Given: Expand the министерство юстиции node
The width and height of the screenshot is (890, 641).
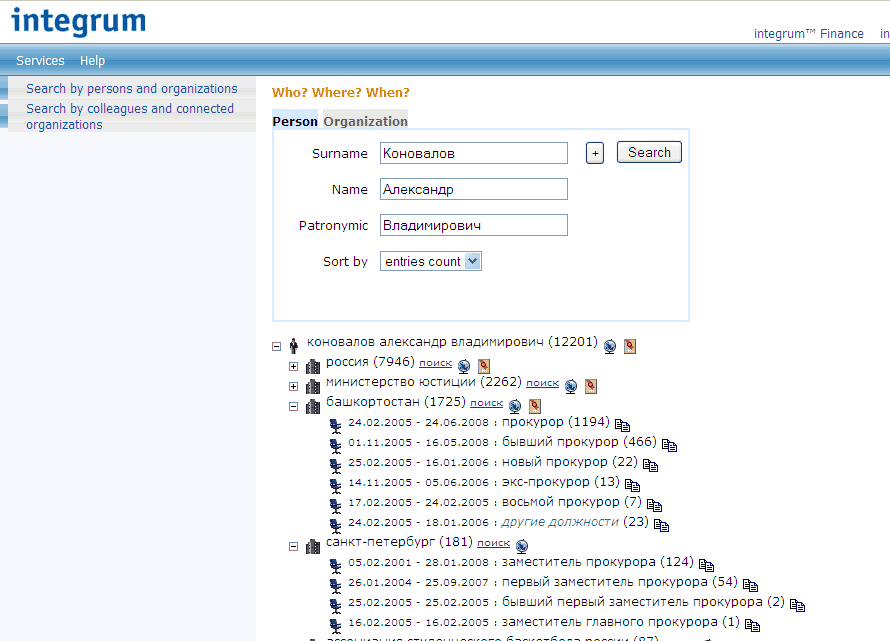Looking at the screenshot, I should [294, 386].
